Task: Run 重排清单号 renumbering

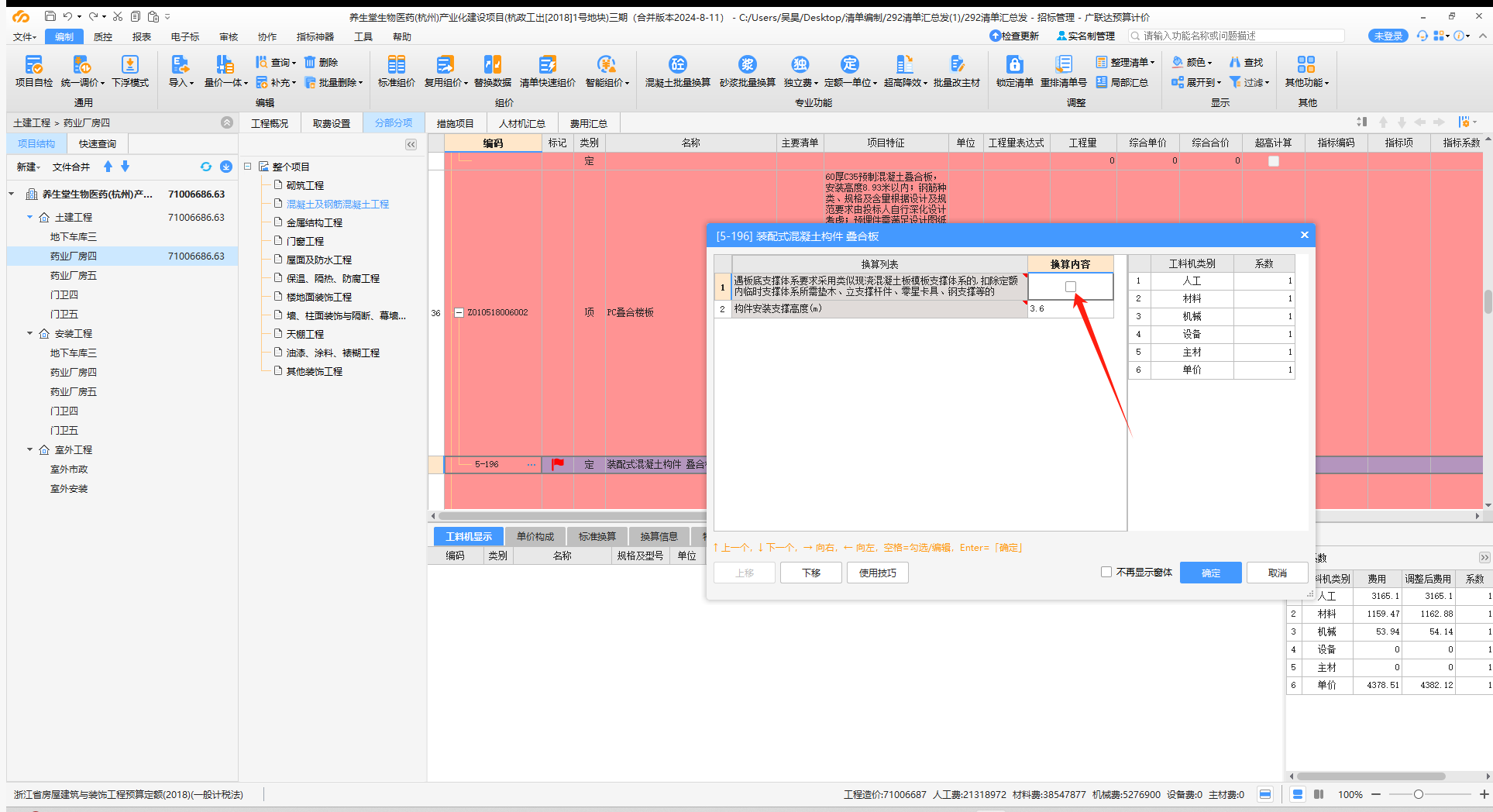Action: pyautogui.click(x=1064, y=71)
